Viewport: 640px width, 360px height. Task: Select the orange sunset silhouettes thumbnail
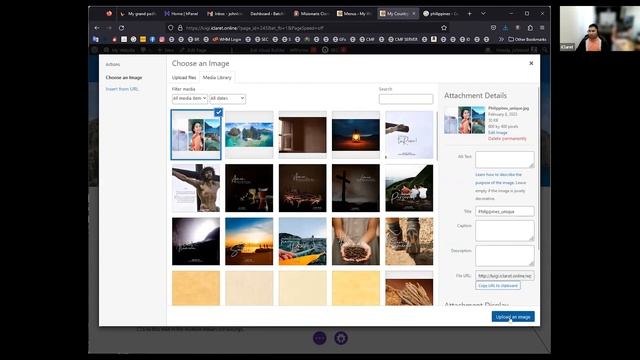pyautogui.click(x=249, y=241)
